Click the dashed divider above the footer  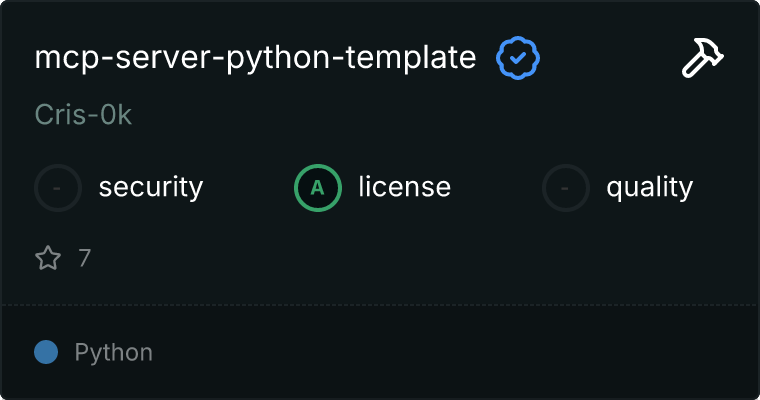(380, 304)
